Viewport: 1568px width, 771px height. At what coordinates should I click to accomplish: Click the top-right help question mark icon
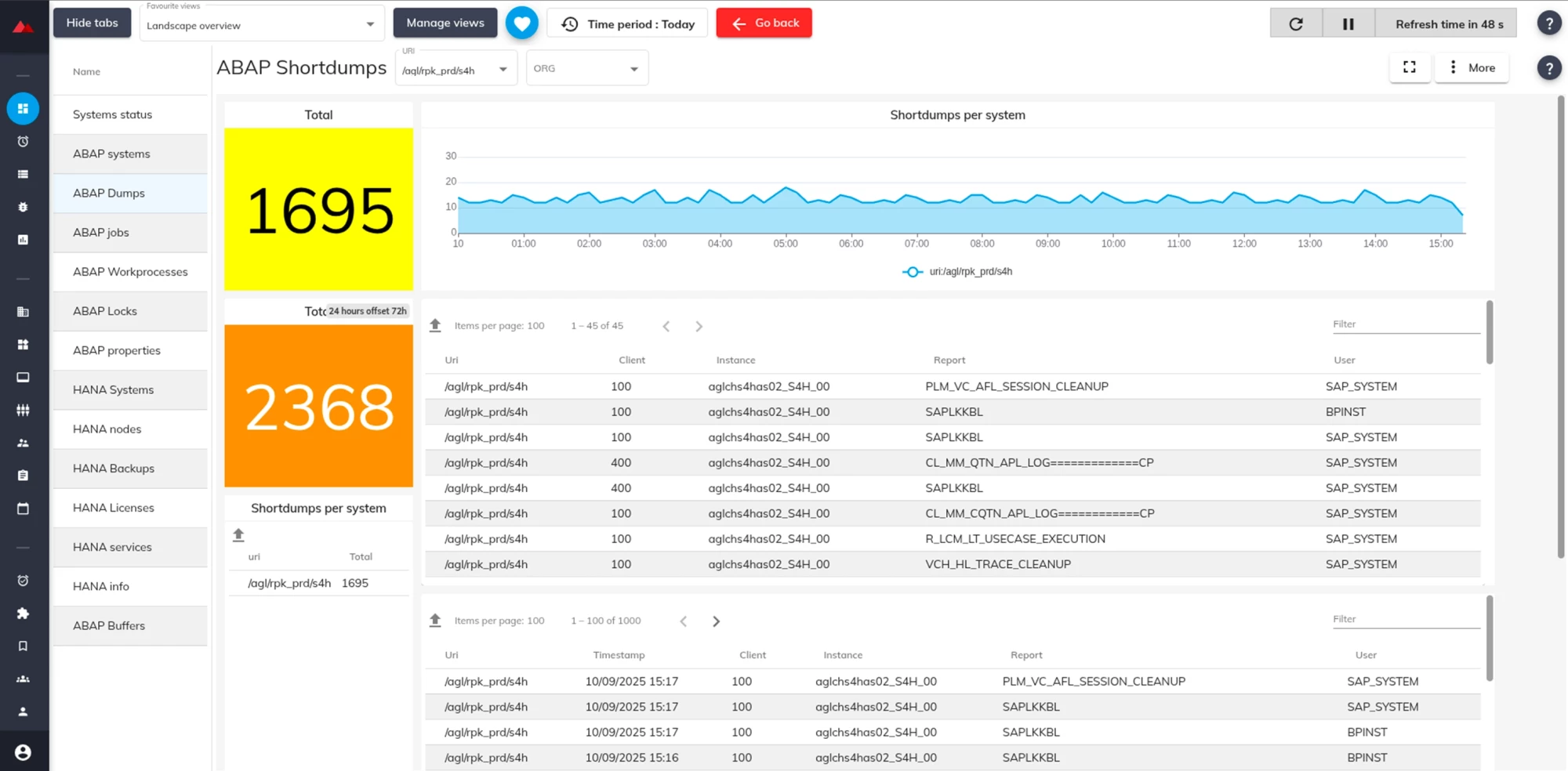(x=1548, y=24)
